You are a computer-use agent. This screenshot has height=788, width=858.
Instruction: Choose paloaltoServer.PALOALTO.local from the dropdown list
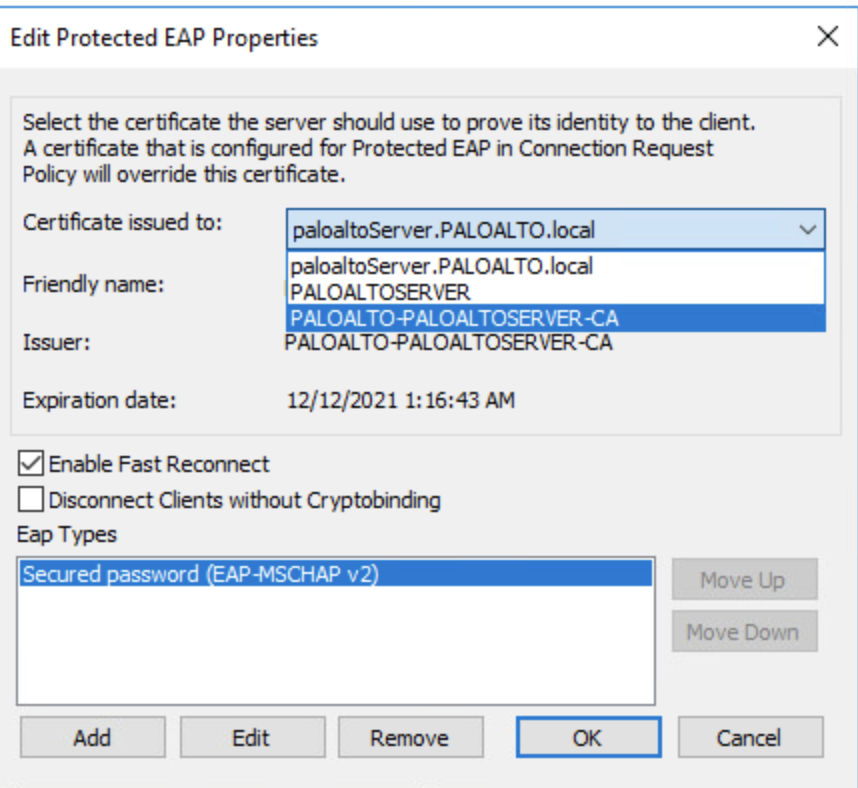443,267
